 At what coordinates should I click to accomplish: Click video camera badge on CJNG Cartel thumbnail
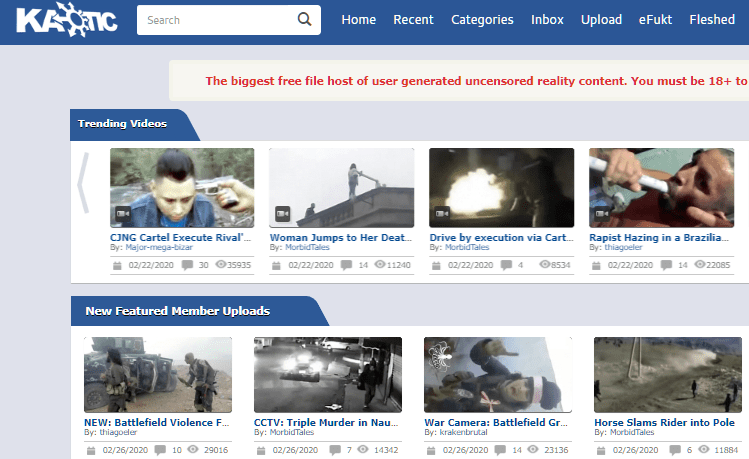(123, 213)
